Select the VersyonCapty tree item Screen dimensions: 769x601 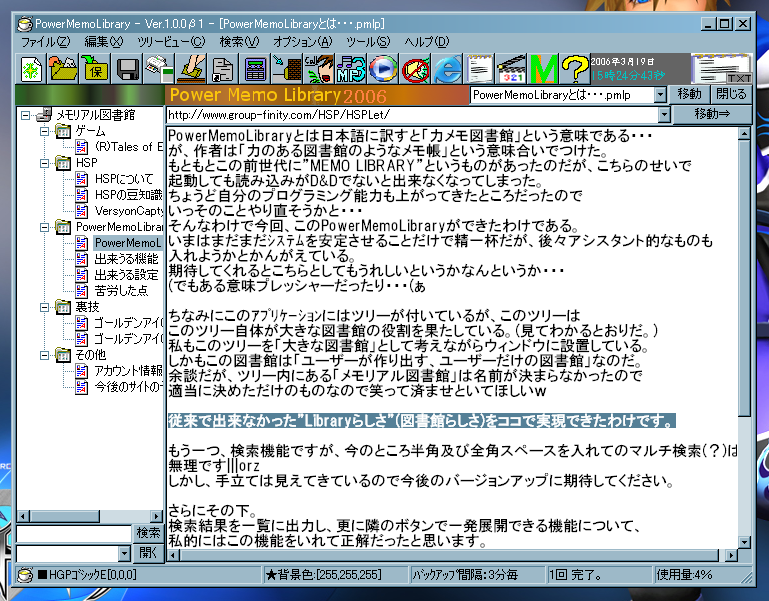point(128,211)
